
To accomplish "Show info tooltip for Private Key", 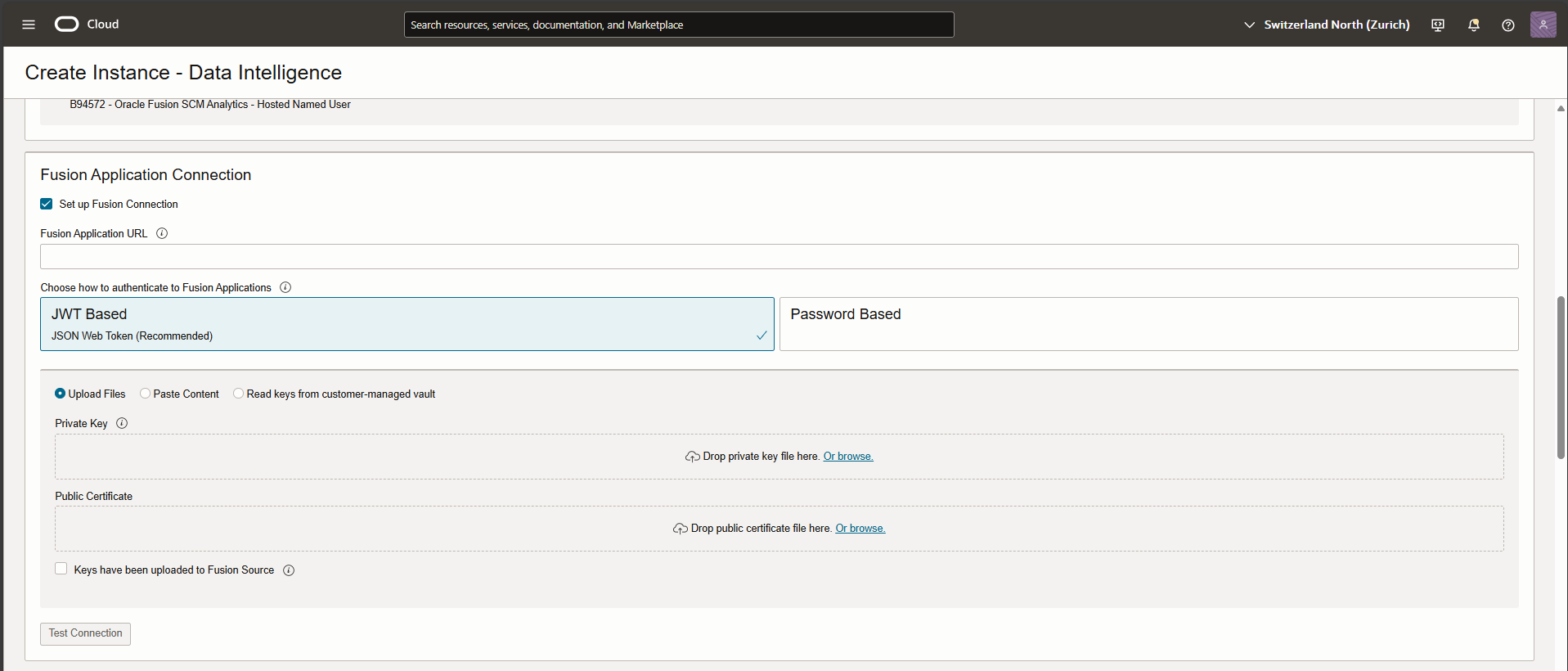I will click(122, 423).
